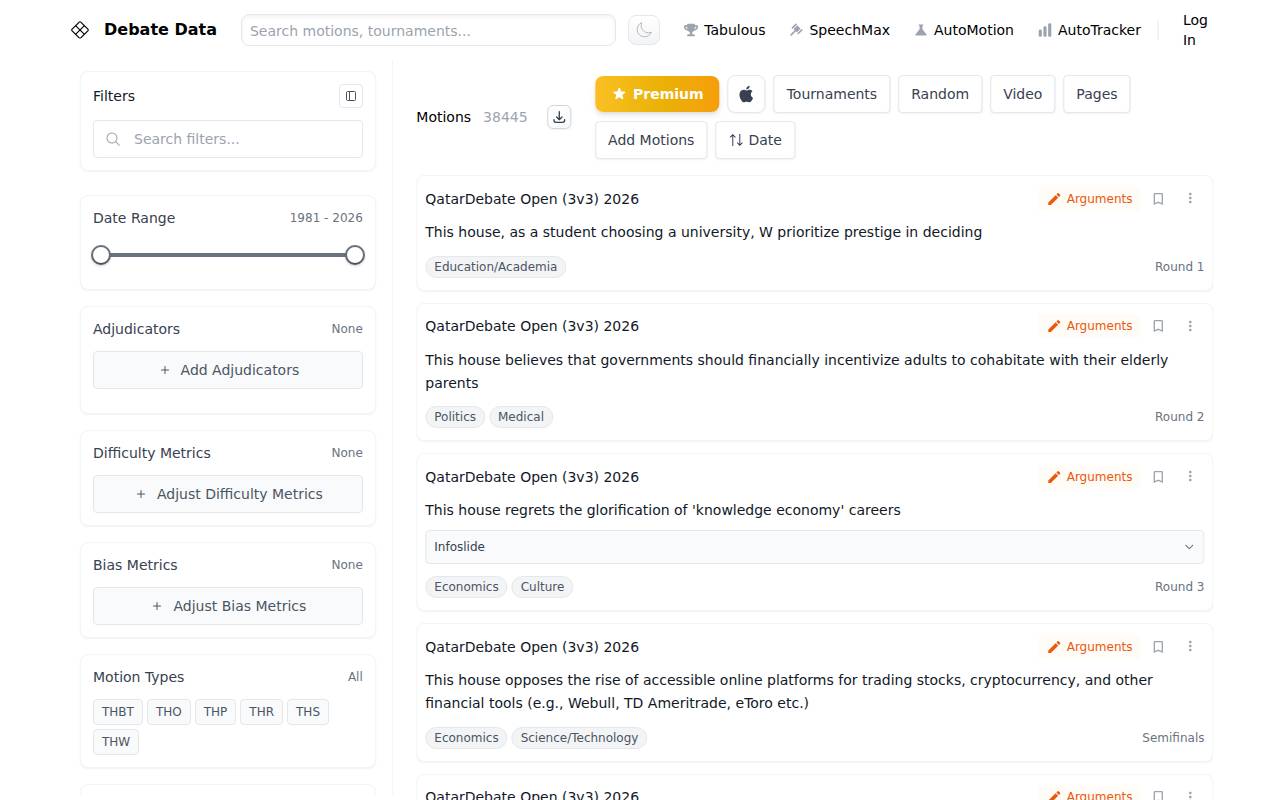
Task: Open more options for university prestige motion
Action: point(1190,199)
